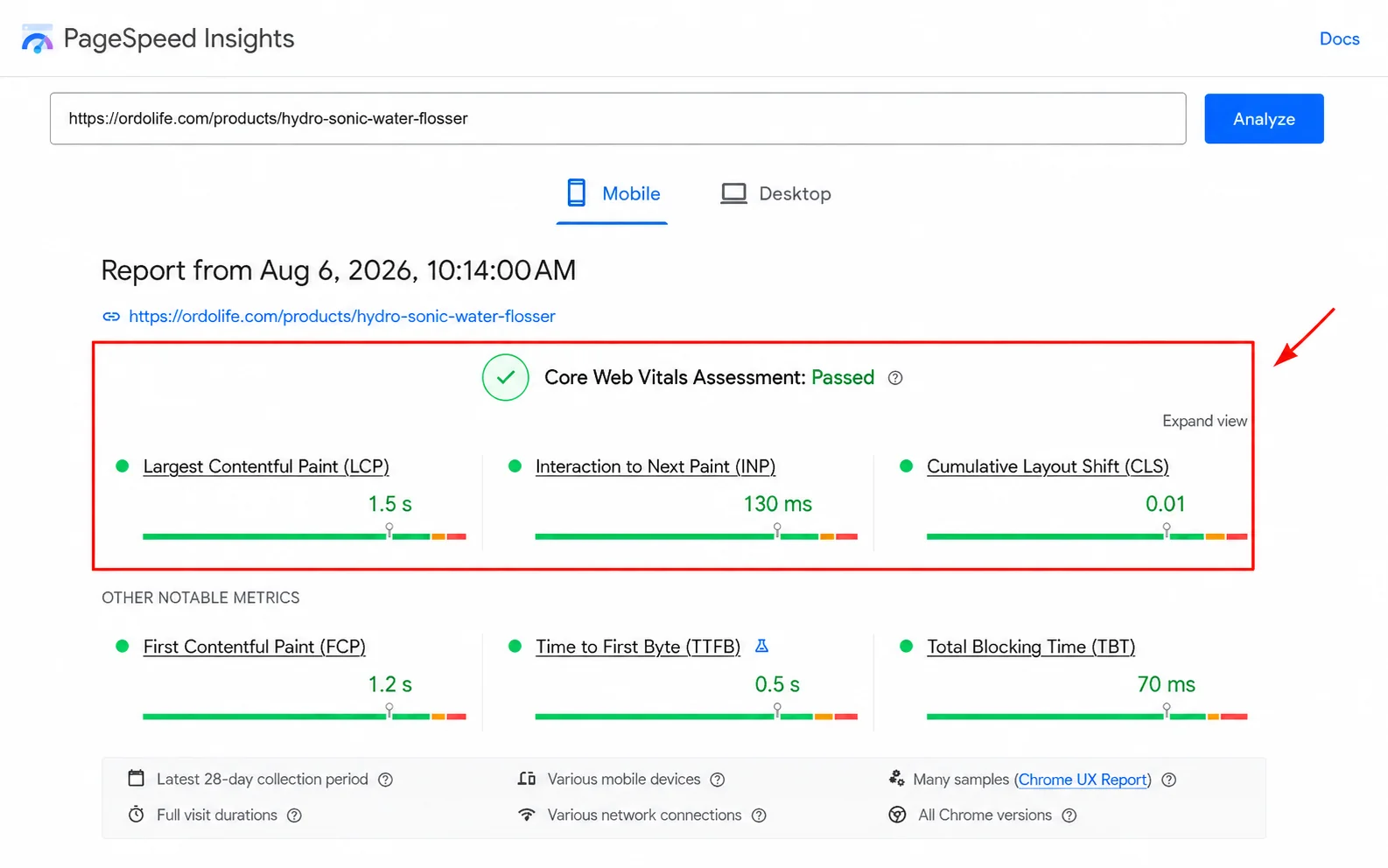1388x868 pixels.
Task: Click the devices icon by Various mobile devices
Action: coord(526,779)
